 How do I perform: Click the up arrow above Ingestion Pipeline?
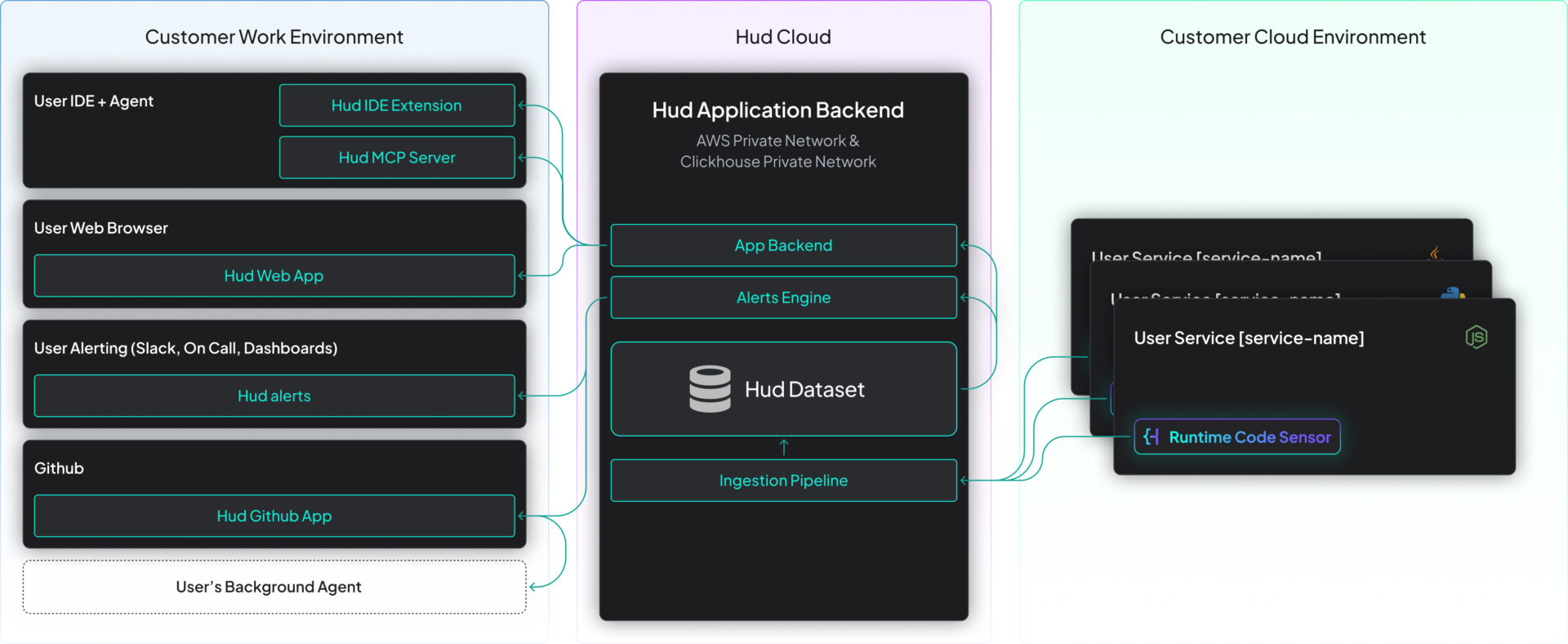[x=784, y=447]
